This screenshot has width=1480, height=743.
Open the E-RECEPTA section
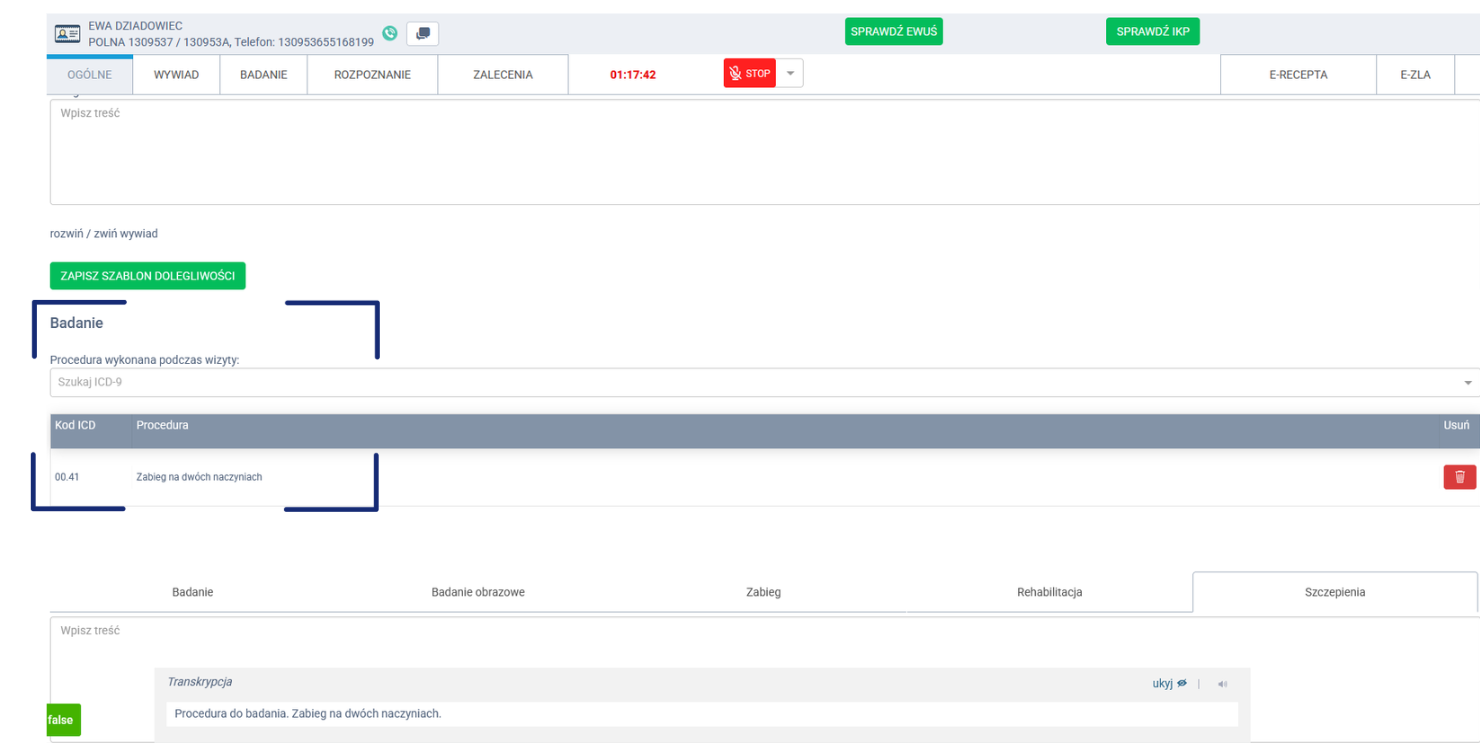1298,75
